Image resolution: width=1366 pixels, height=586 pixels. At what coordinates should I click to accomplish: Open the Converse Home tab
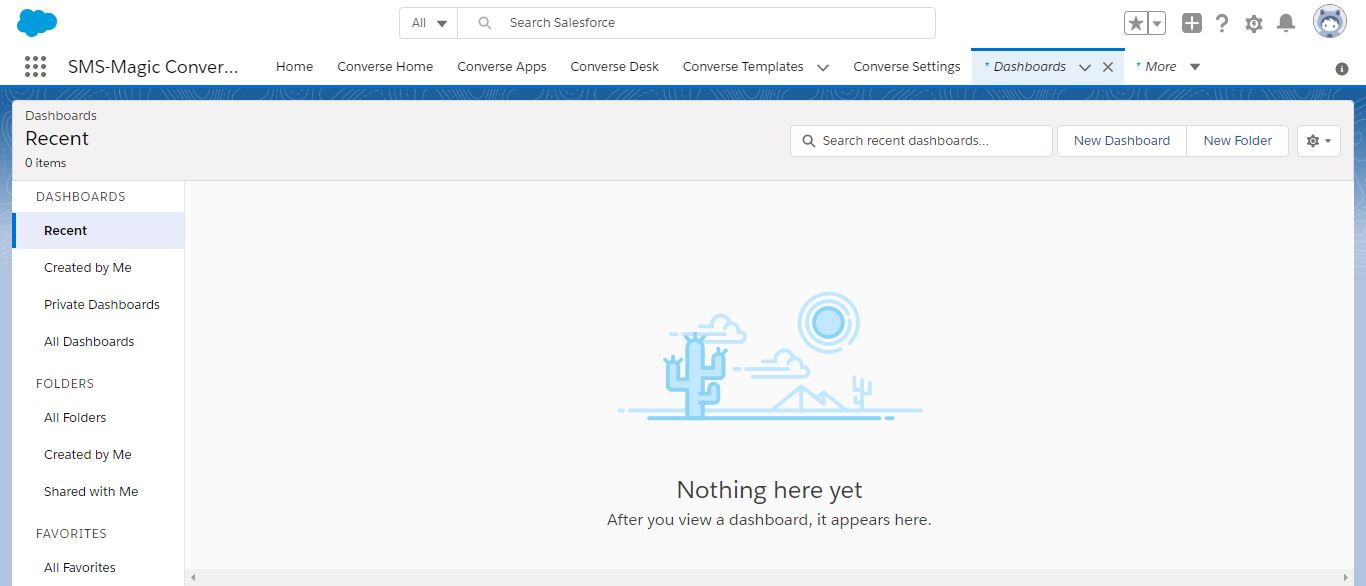tap(385, 67)
